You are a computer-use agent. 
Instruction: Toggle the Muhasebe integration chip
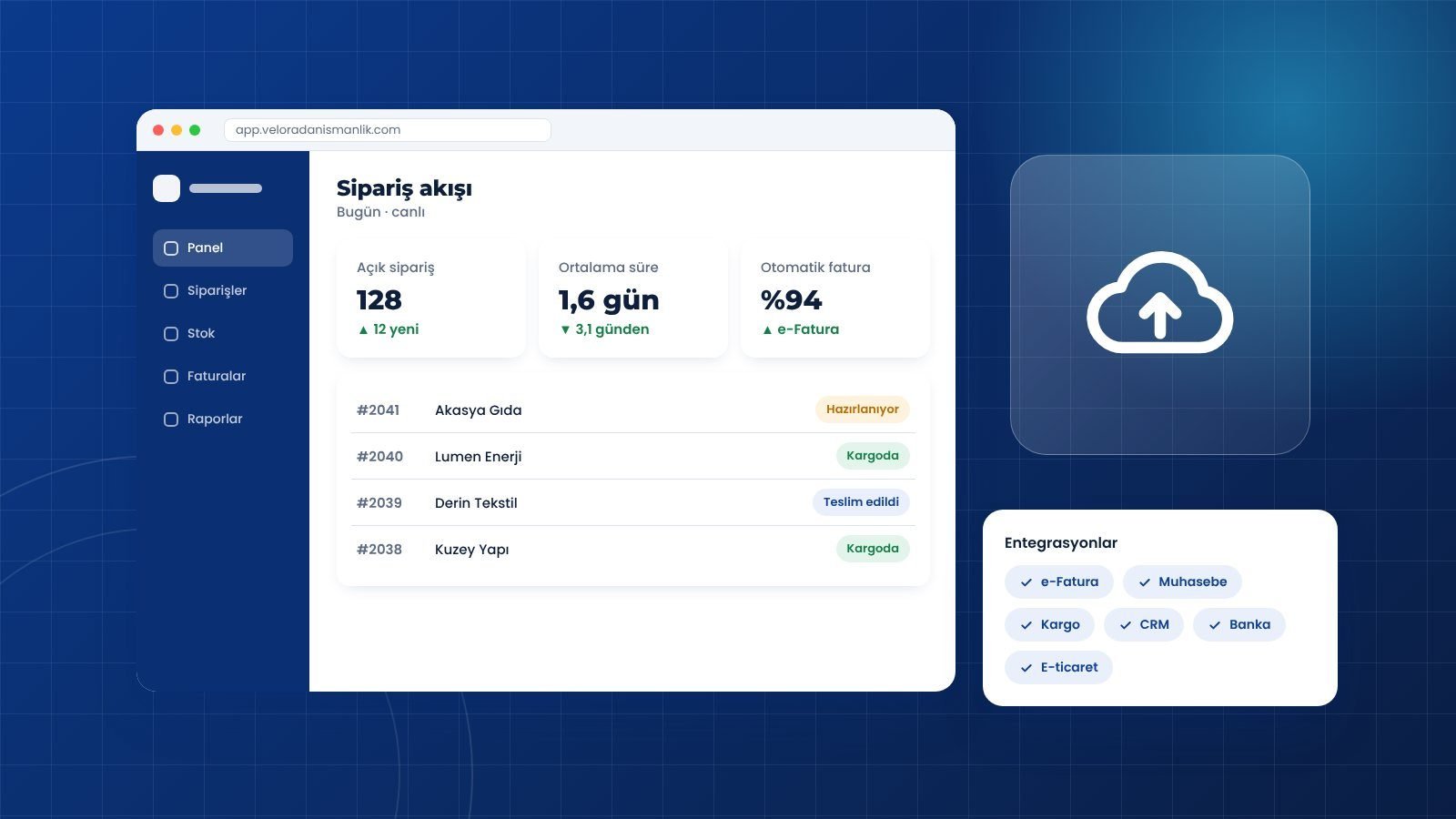click(x=1182, y=581)
